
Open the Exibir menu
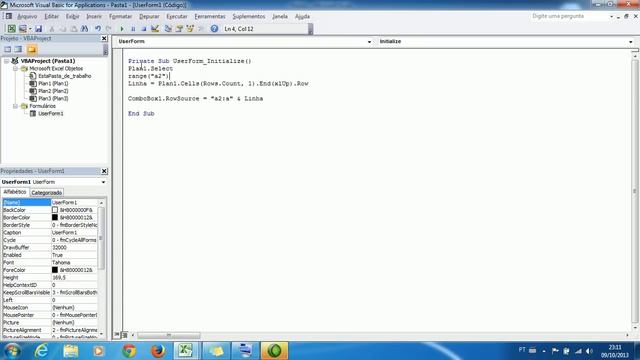tap(73, 16)
